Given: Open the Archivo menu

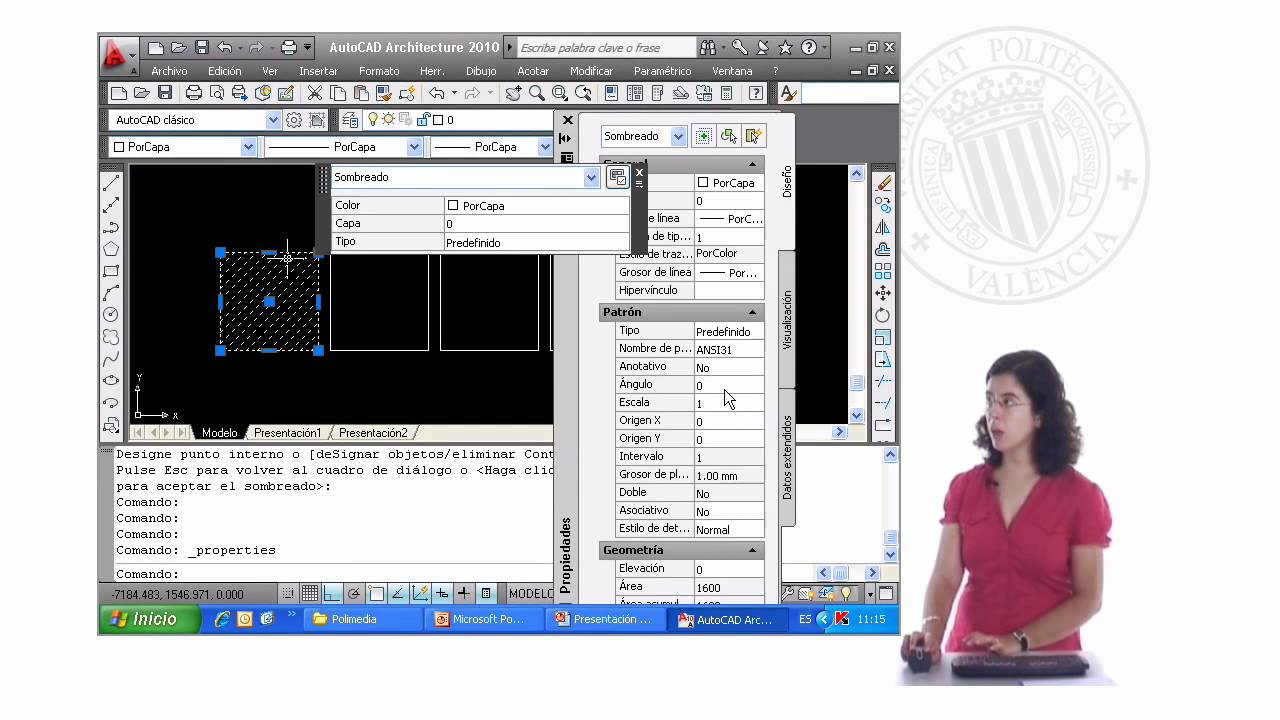Looking at the screenshot, I should [169, 71].
